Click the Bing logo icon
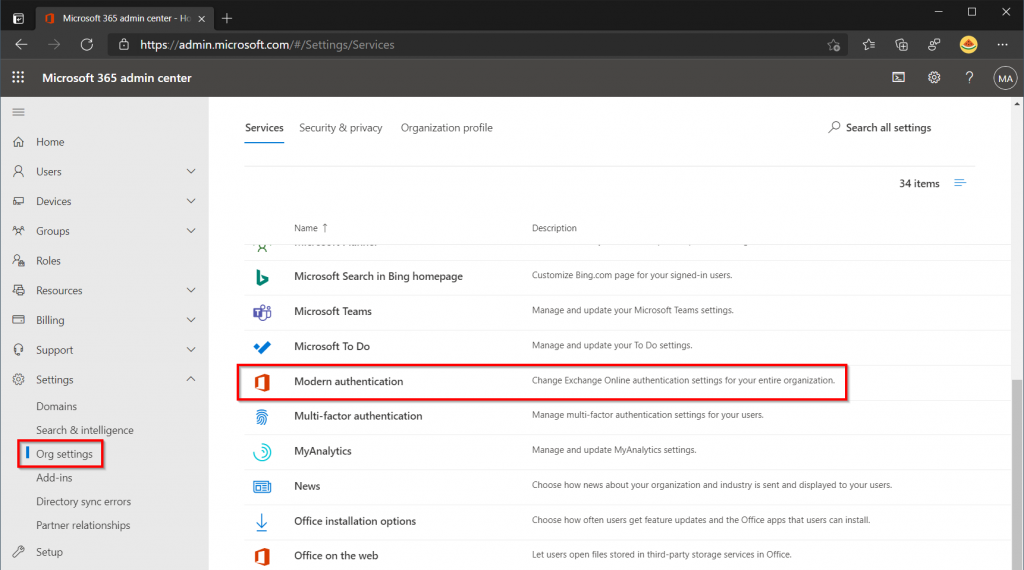The height and width of the screenshot is (570, 1024). (x=262, y=277)
